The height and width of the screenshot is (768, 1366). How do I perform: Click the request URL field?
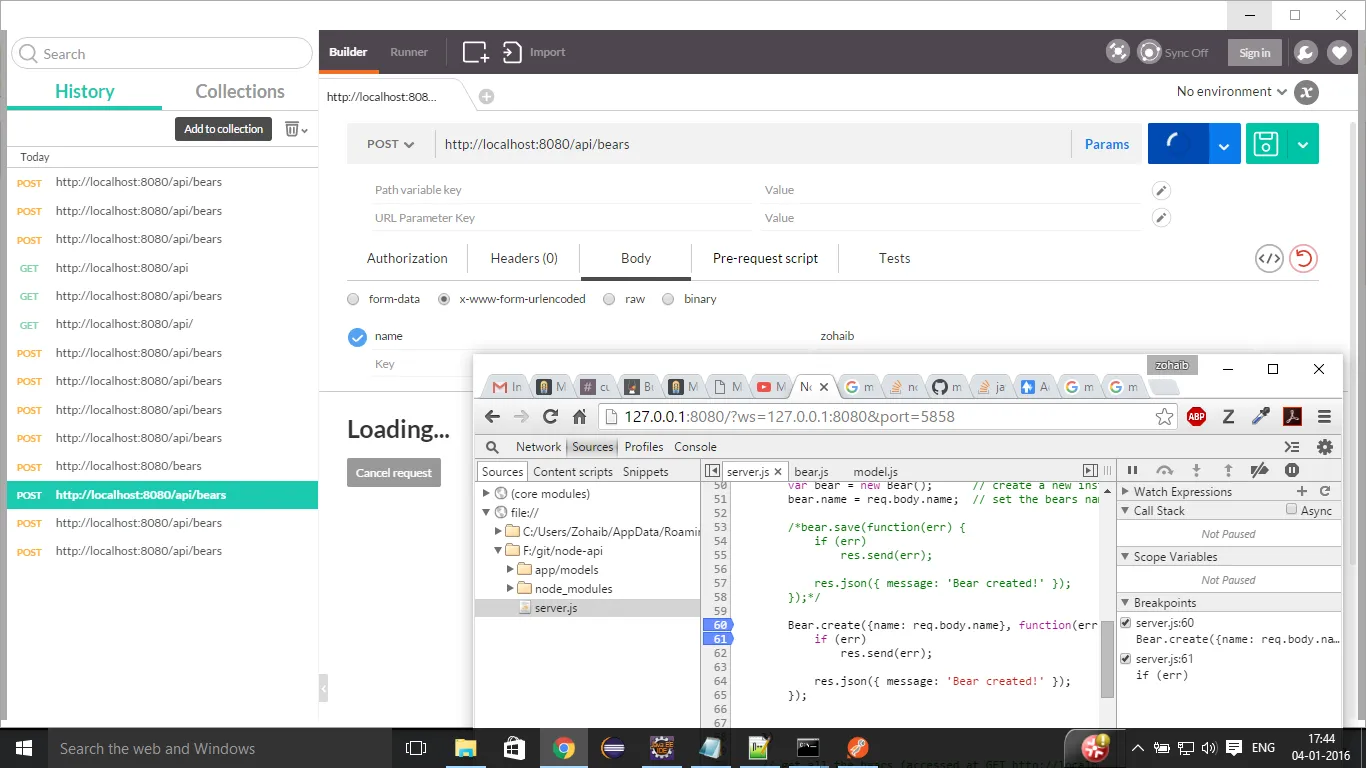tap(755, 144)
